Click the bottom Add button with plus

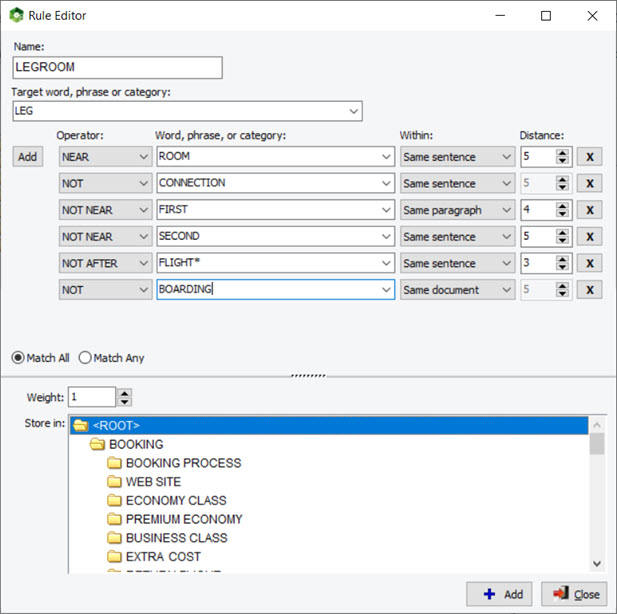pyautogui.click(x=503, y=594)
